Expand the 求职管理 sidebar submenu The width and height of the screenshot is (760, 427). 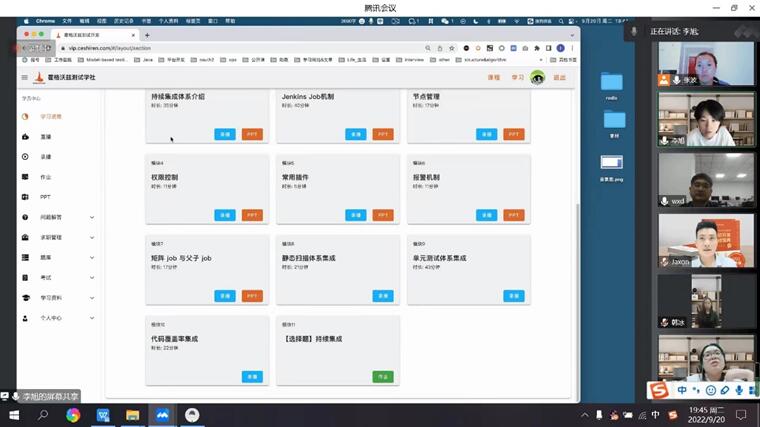[x=92, y=237]
